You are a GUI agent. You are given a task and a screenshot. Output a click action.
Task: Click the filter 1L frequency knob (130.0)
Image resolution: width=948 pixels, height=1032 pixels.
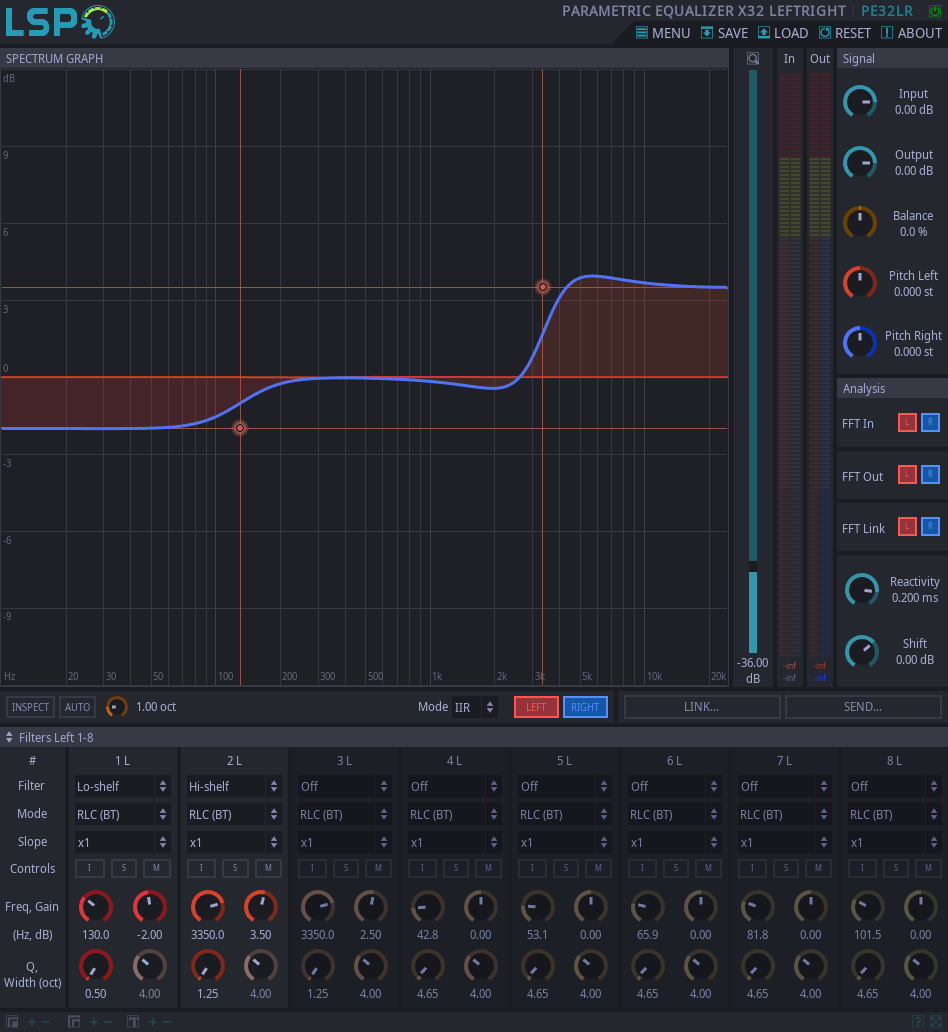click(96, 908)
